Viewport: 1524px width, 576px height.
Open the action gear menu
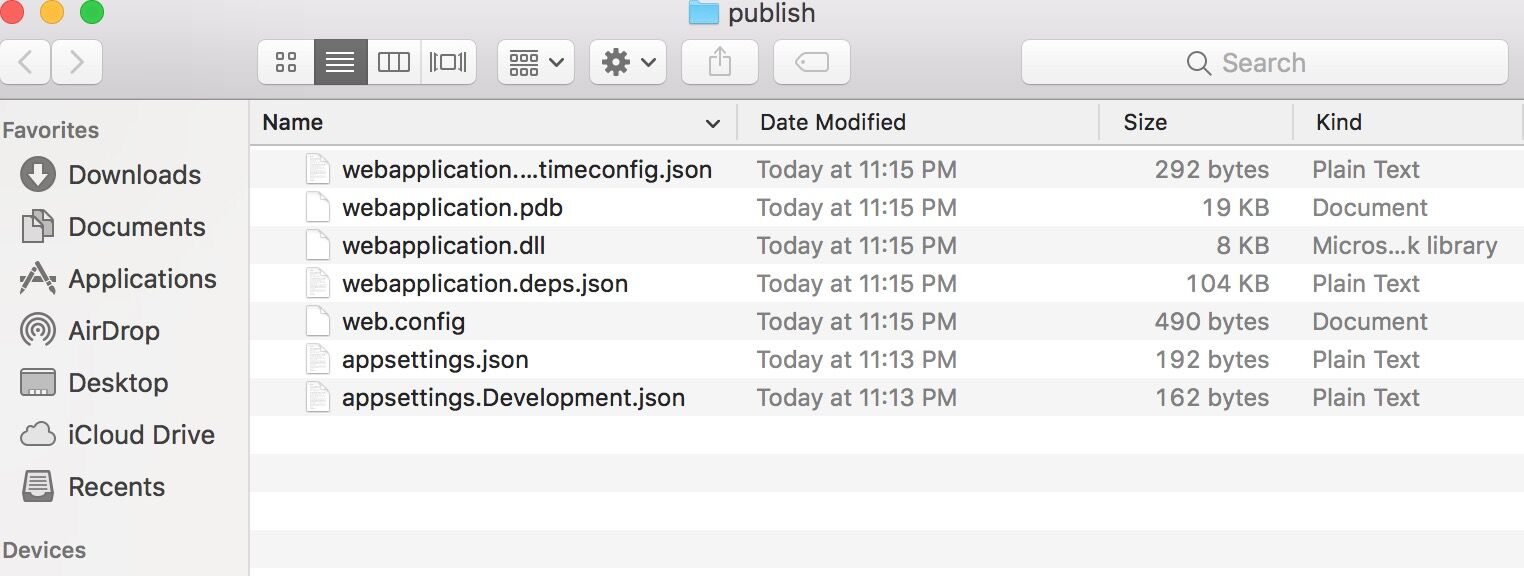click(627, 61)
